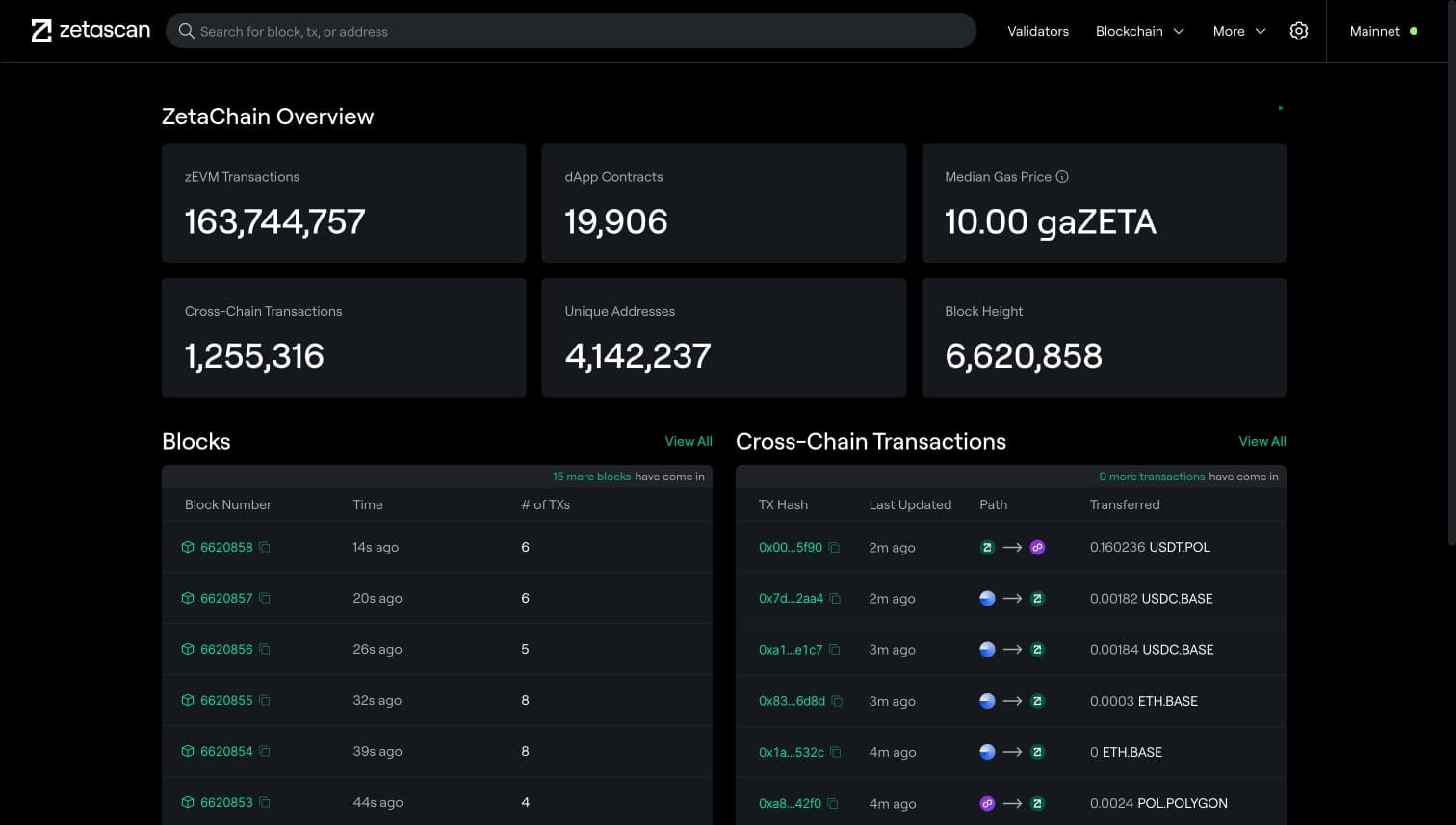Click the Last Updated column header
The image size is (1456, 825).
910,504
